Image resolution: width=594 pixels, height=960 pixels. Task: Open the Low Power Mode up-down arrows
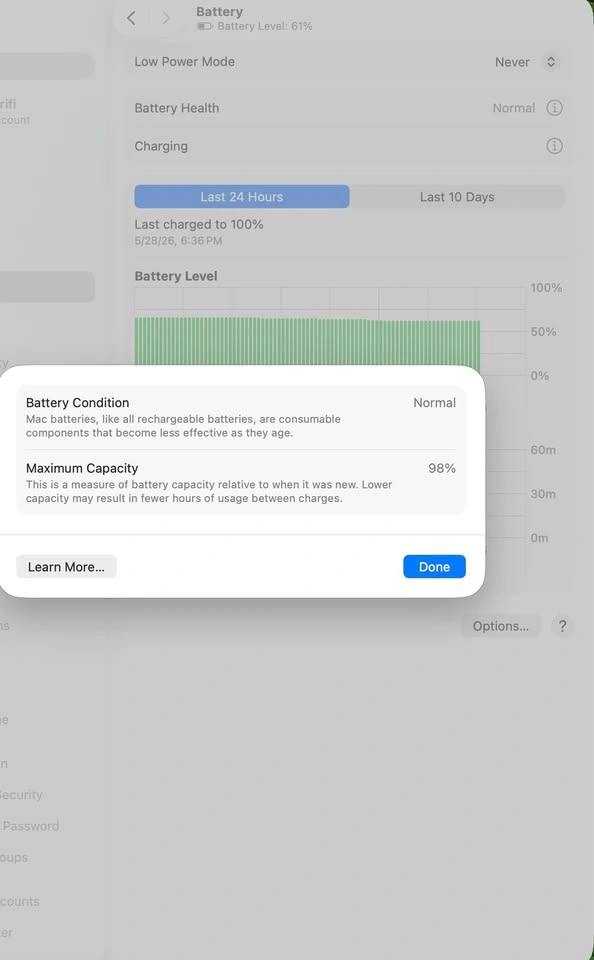click(x=551, y=62)
